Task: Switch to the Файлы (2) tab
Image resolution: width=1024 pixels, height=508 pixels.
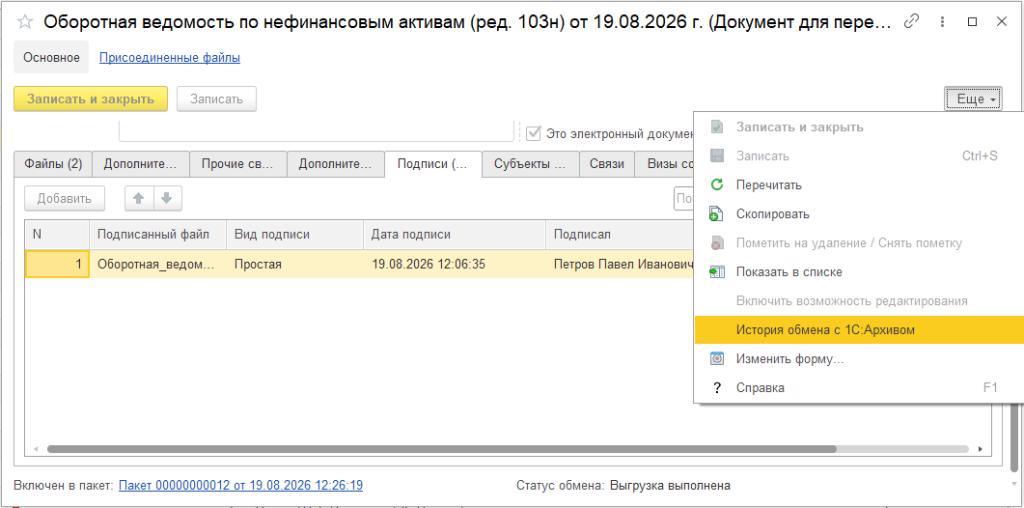Action: (54, 164)
